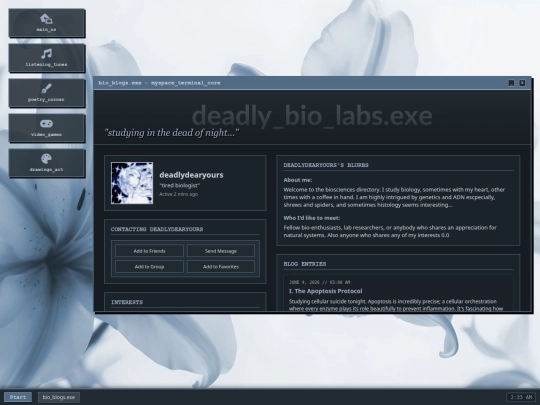Click the Active 2 mins ago text

(x=178, y=194)
